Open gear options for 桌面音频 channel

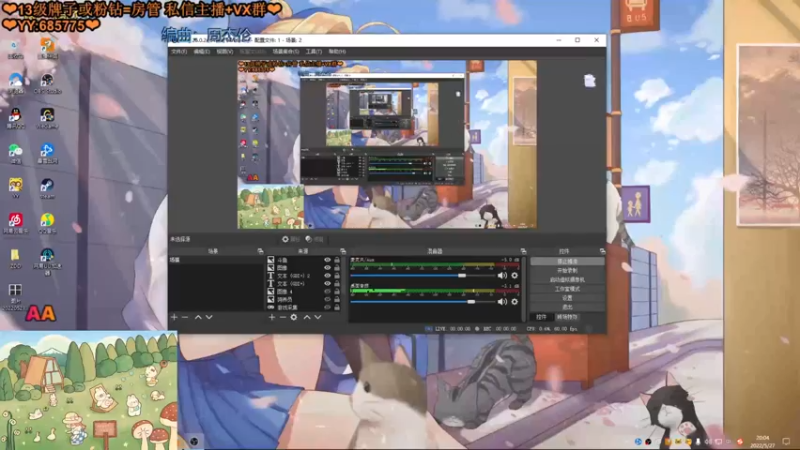click(x=514, y=302)
